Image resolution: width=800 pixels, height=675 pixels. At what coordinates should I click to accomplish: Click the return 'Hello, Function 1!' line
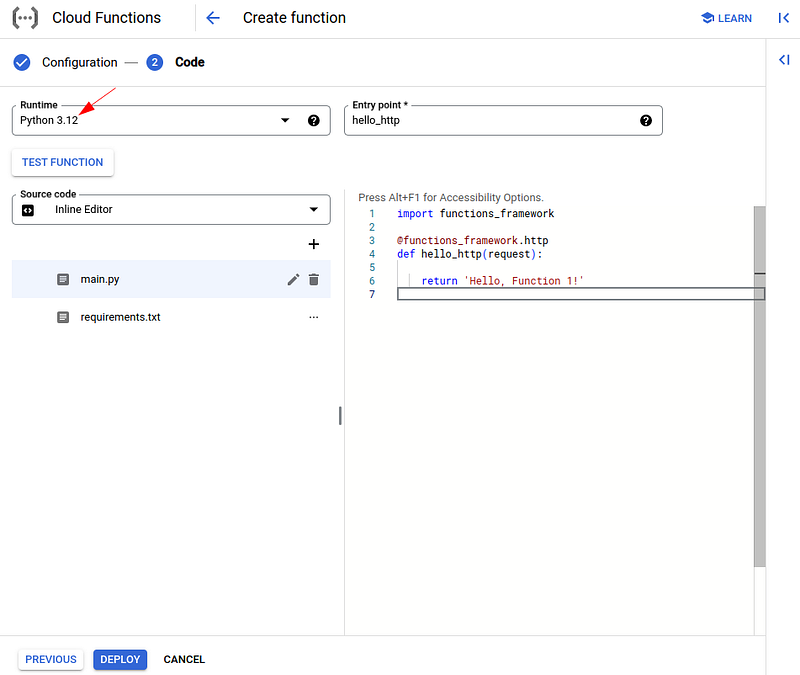pos(502,281)
